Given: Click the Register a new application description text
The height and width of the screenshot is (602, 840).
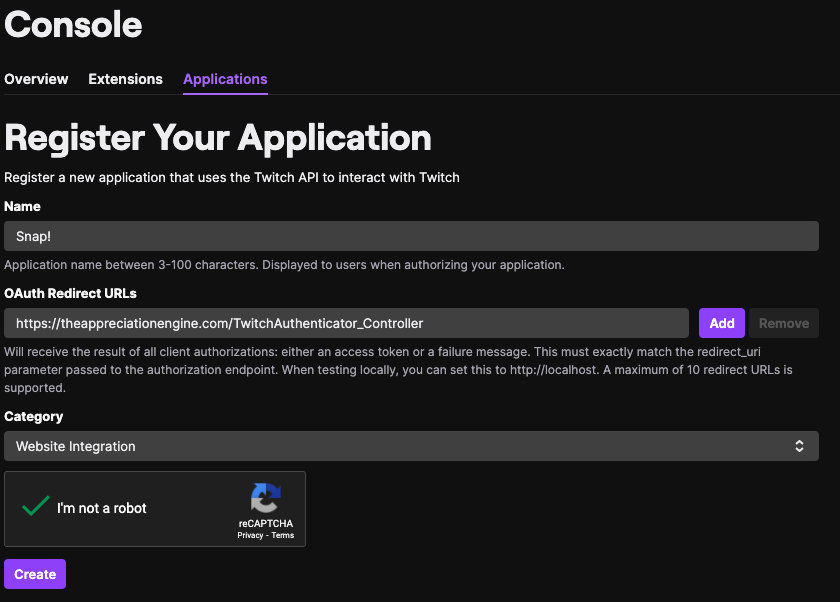Looking at the screenshot, I should 231,177.
